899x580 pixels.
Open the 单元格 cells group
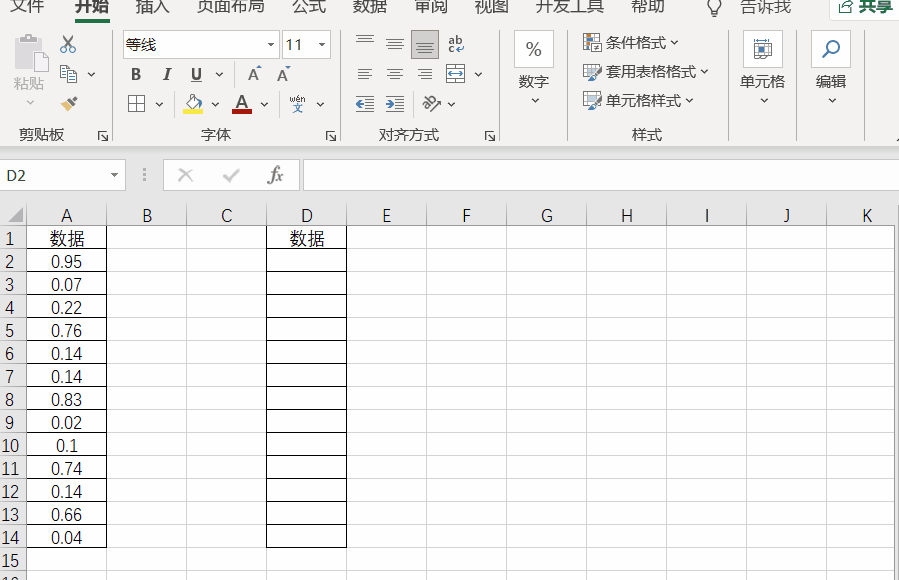763,68
